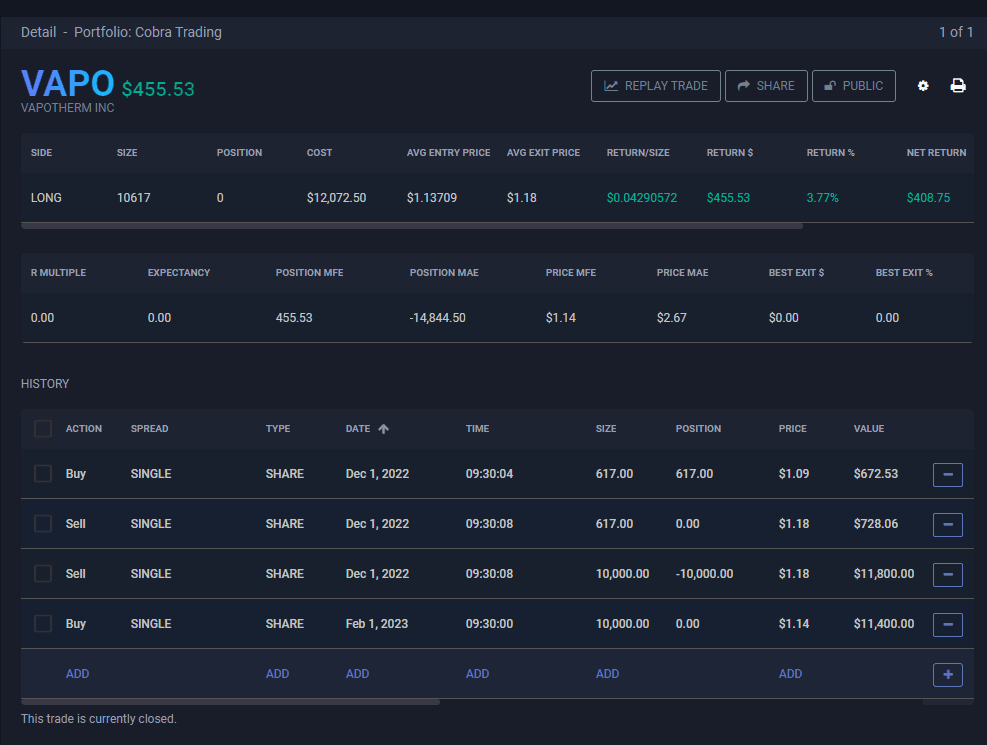Toggle the Public visibility button
This screenshot has width=987, height=745.
[x=853, y=86]
